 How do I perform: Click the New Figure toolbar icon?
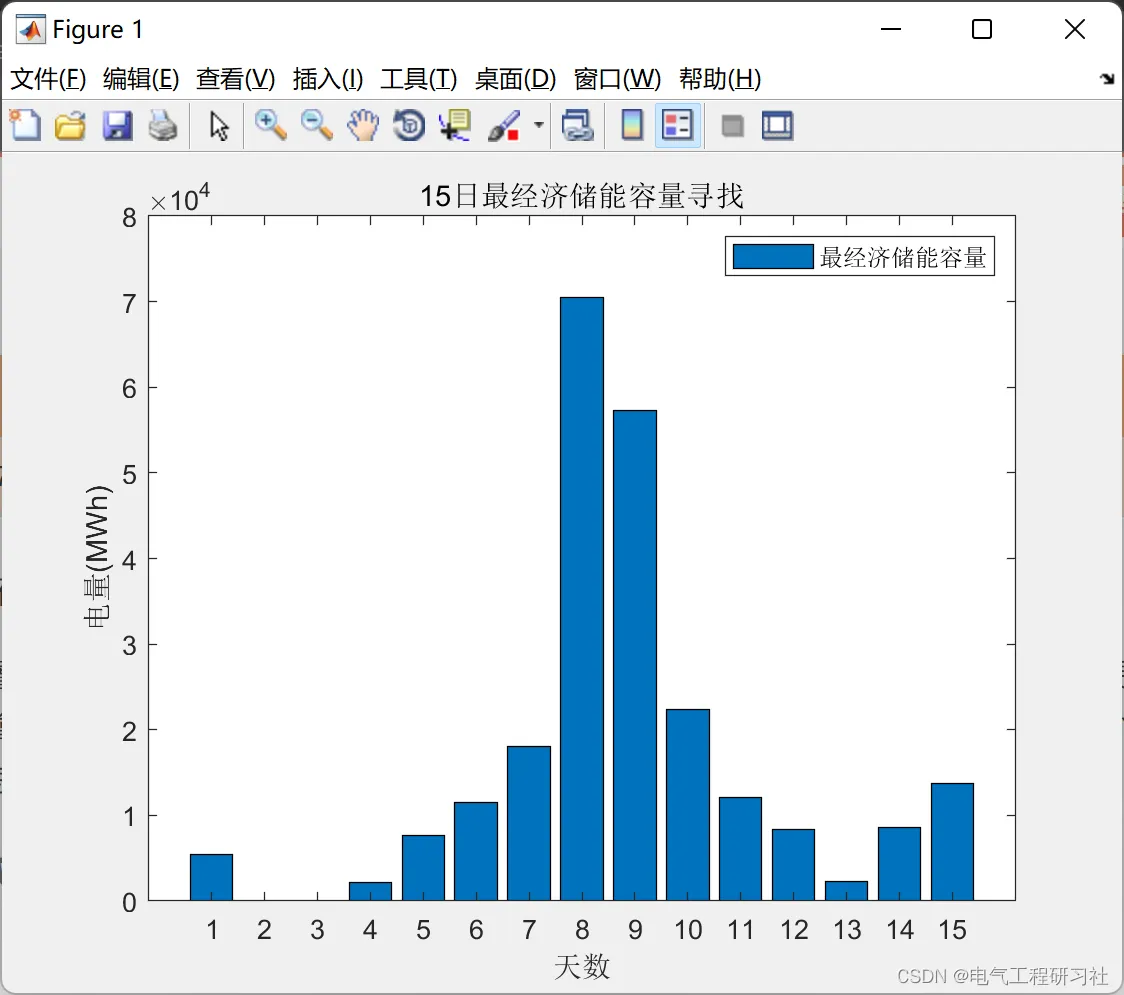tap(25, 125)
